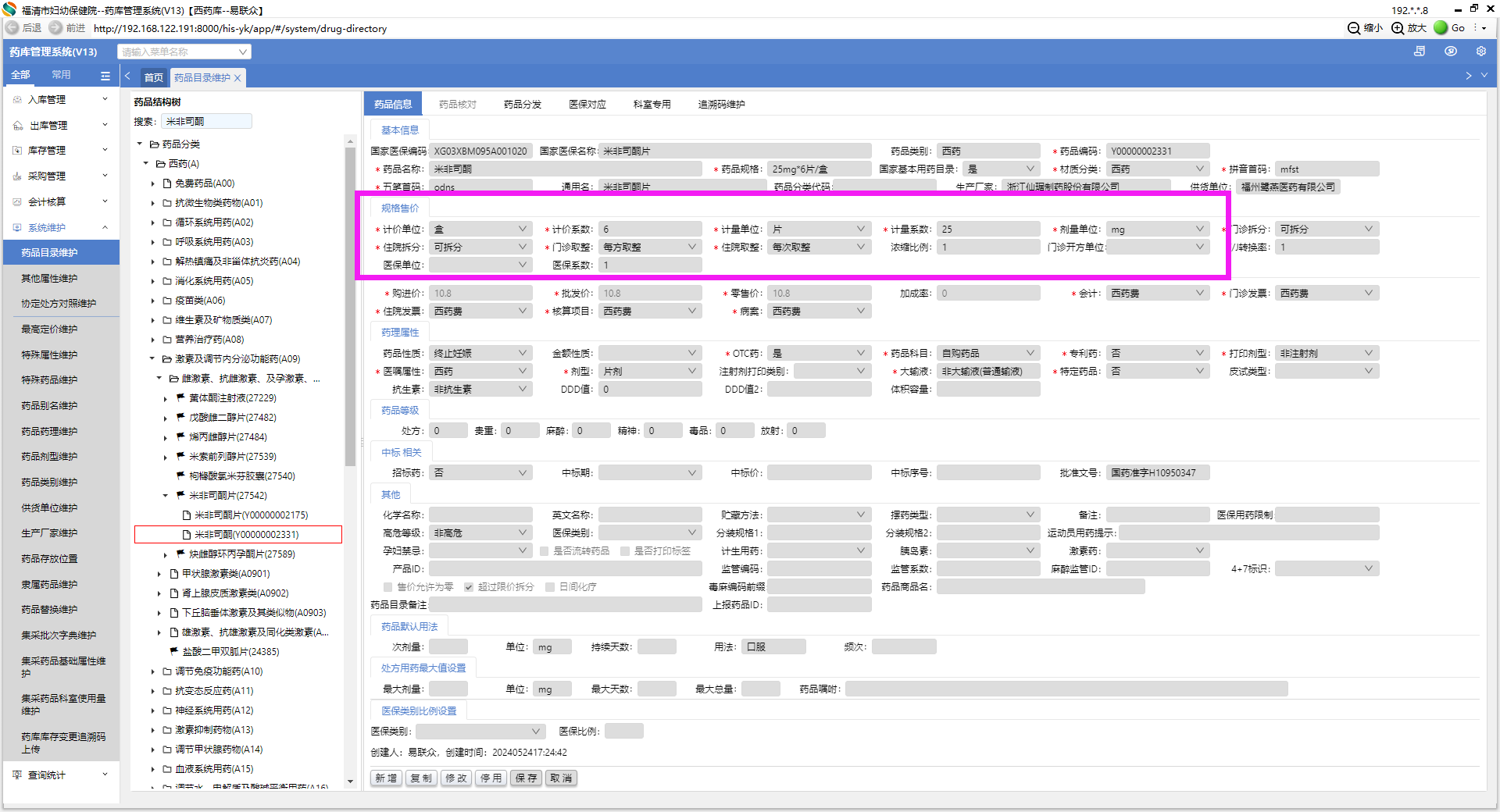This screenshot has height=812, width=1500.
Task: Switch to the 药品分发 tab
Action: pyautogui.click(x=523, y=105)
